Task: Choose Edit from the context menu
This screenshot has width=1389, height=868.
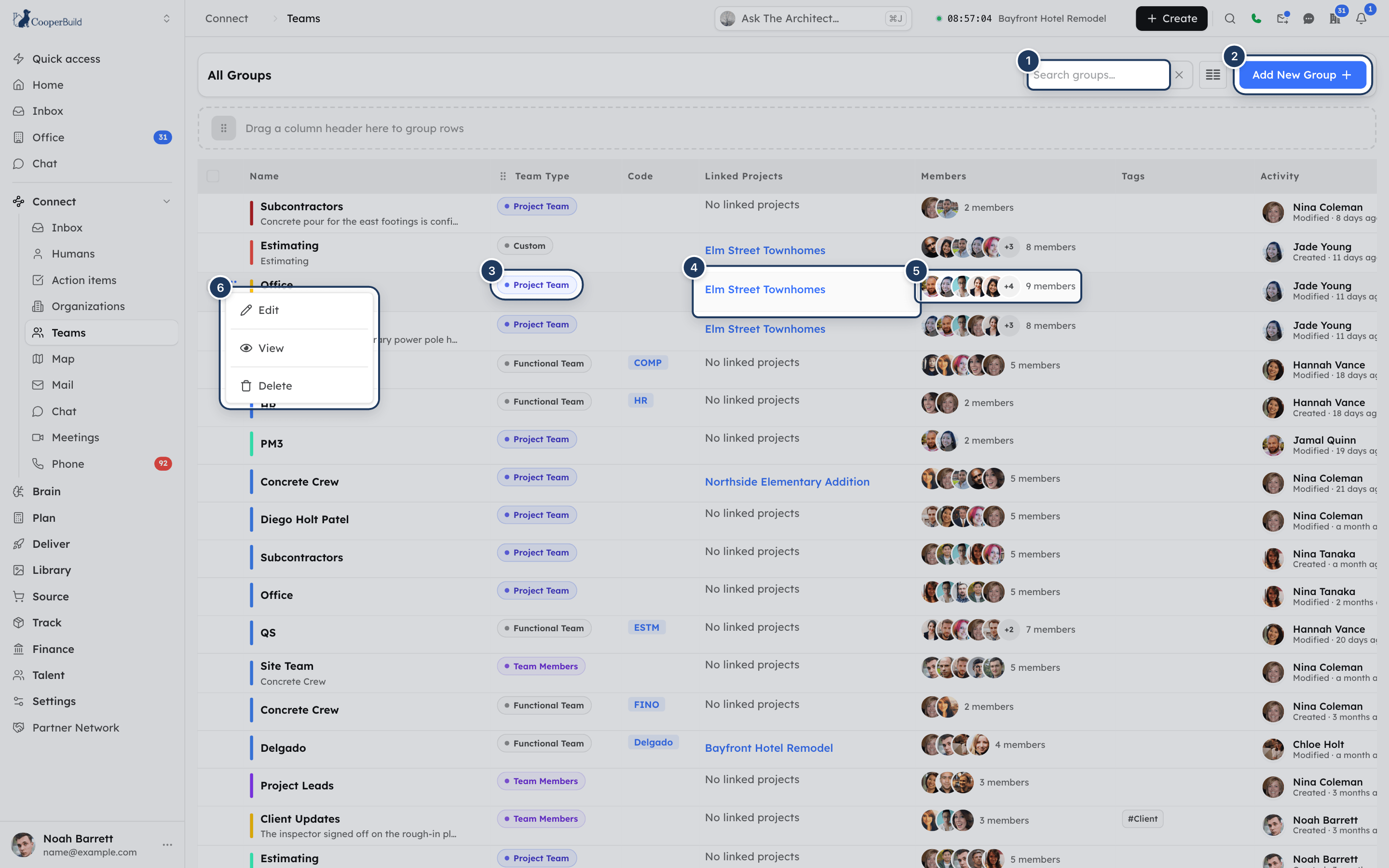Action: click(299, 310)
